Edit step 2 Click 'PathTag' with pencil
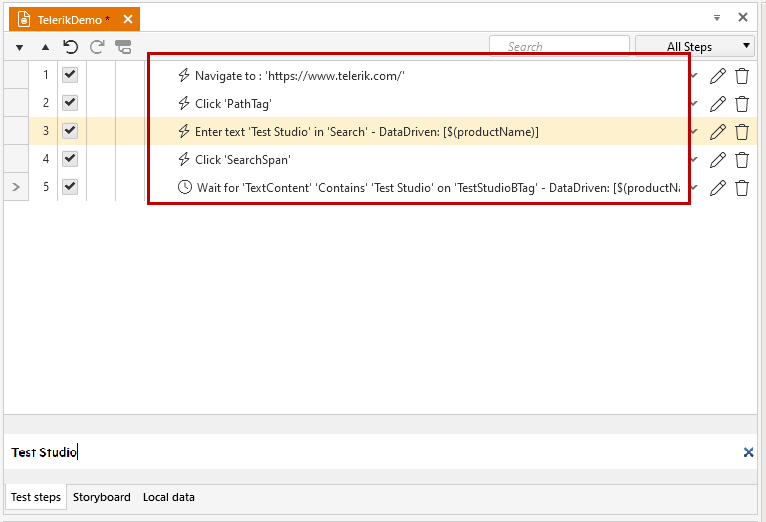The image size is (766, 522). click(718, 104)
